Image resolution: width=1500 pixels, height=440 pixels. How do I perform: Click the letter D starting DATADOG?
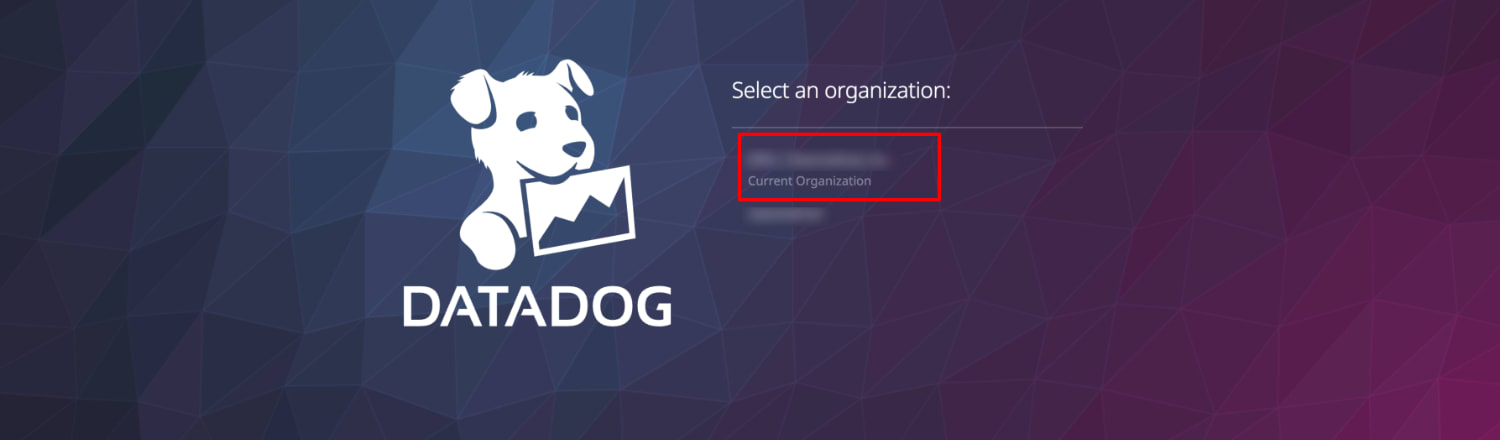point(421,307)
